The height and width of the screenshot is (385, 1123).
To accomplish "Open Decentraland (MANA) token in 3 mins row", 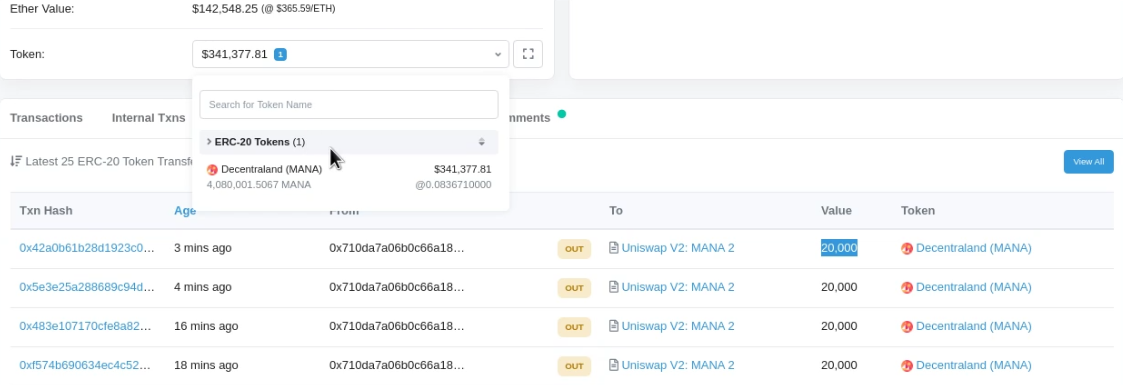I will pyautogui.click(x=973, y=248).
